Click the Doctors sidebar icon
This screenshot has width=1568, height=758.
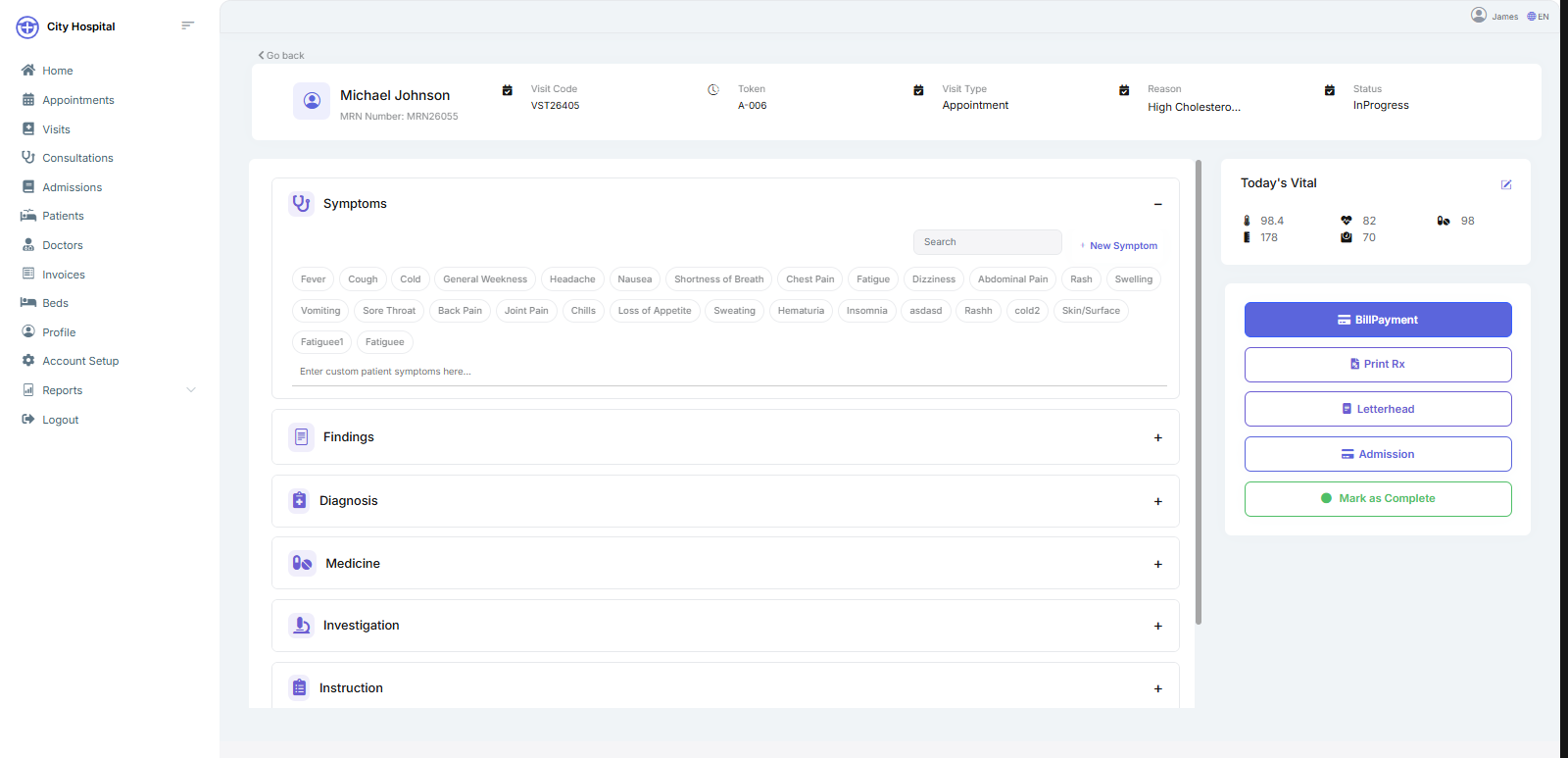click(x=28, y=245)
